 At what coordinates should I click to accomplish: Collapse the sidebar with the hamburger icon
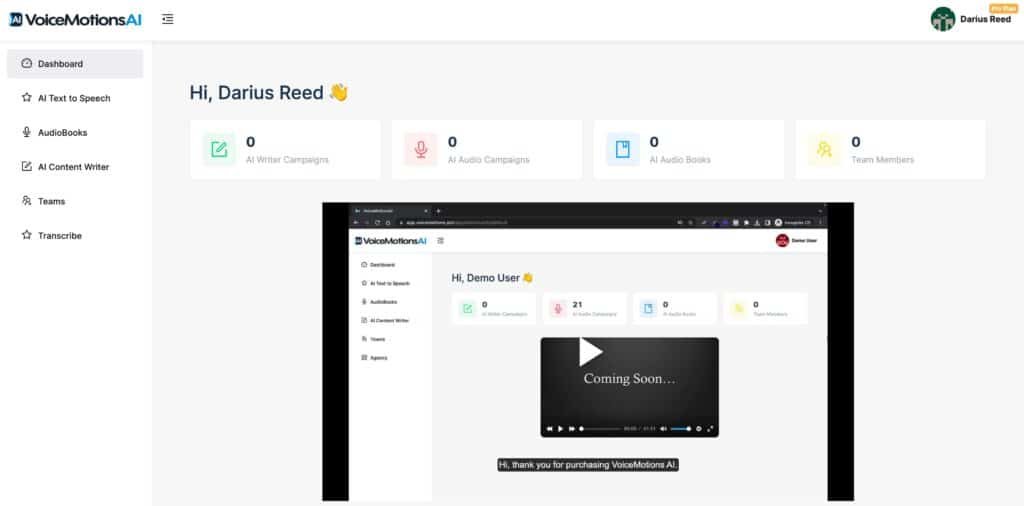click(168, 19)
